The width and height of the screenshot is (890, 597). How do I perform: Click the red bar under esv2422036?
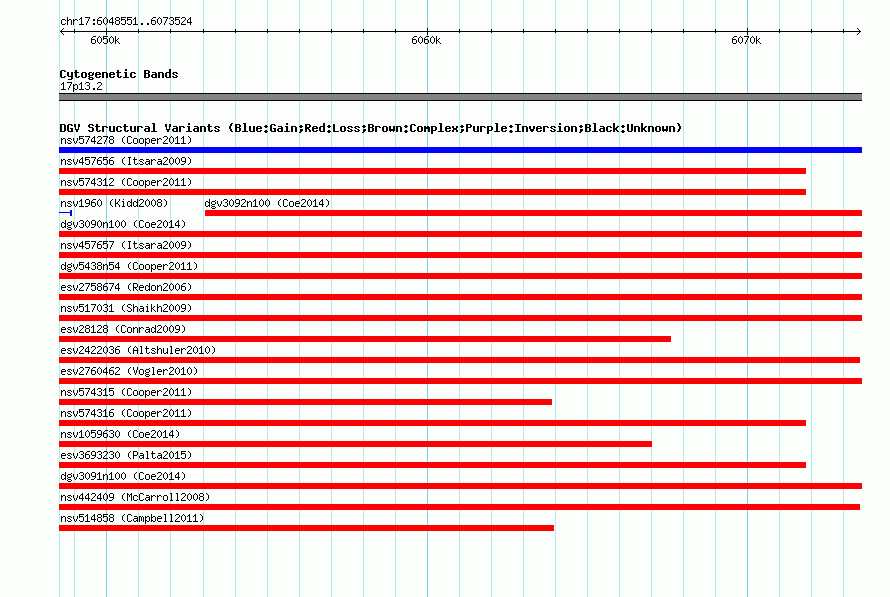click(x=459, y=360)
